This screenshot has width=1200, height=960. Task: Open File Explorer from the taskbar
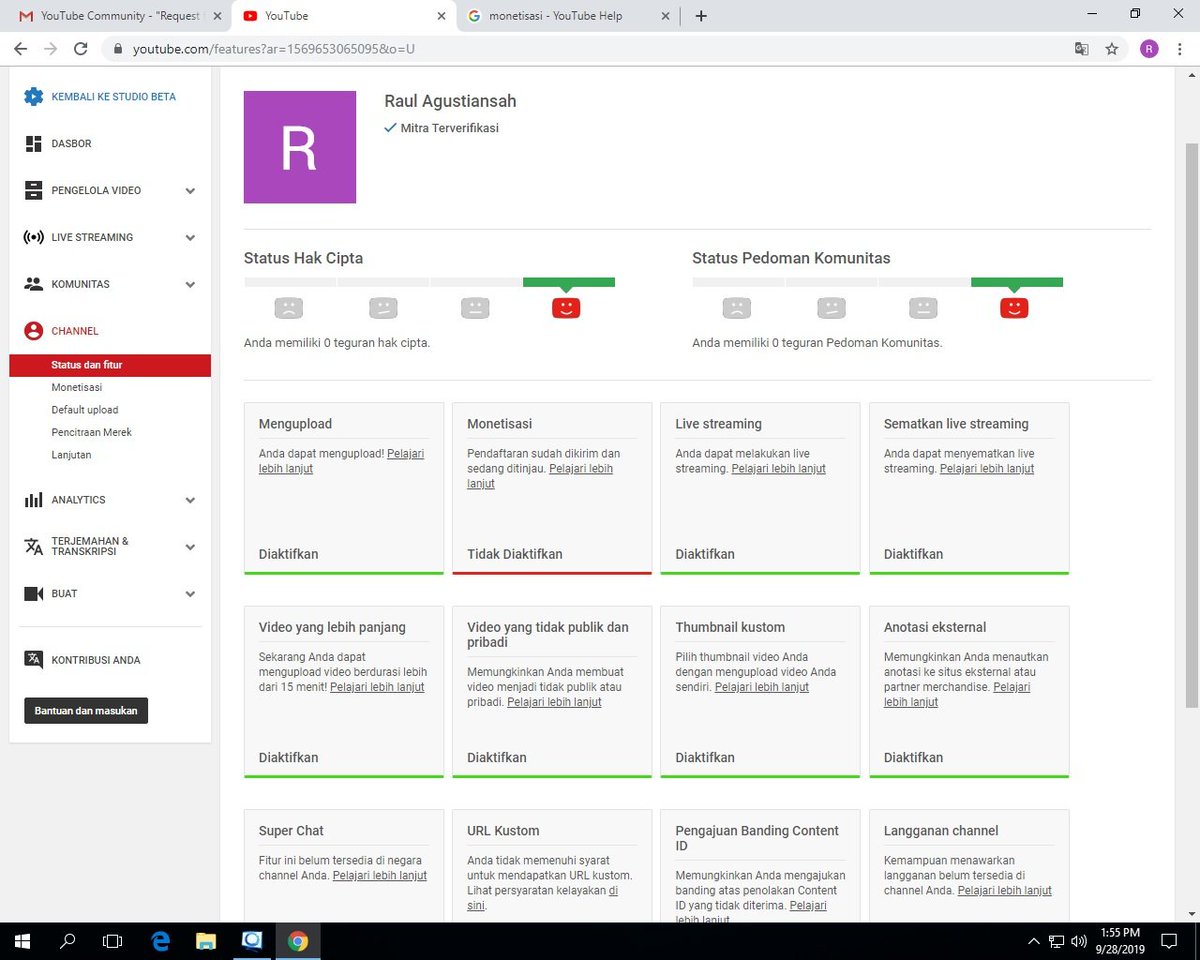tap(206, 941)
